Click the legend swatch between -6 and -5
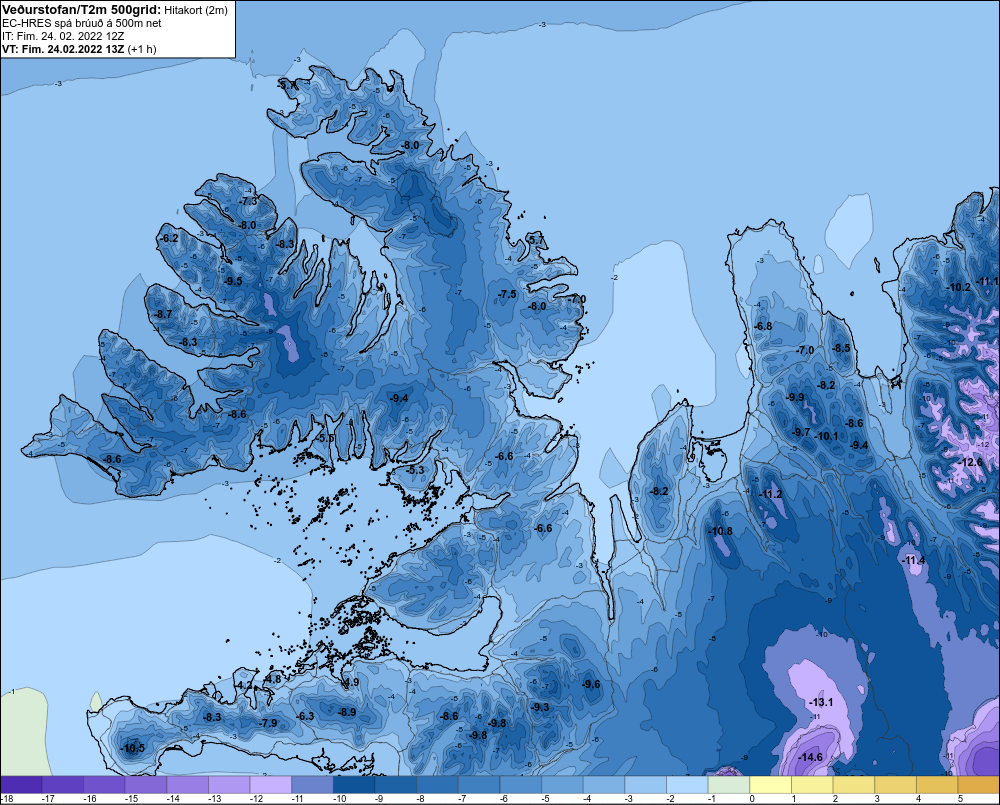 [x=520, y=785]
